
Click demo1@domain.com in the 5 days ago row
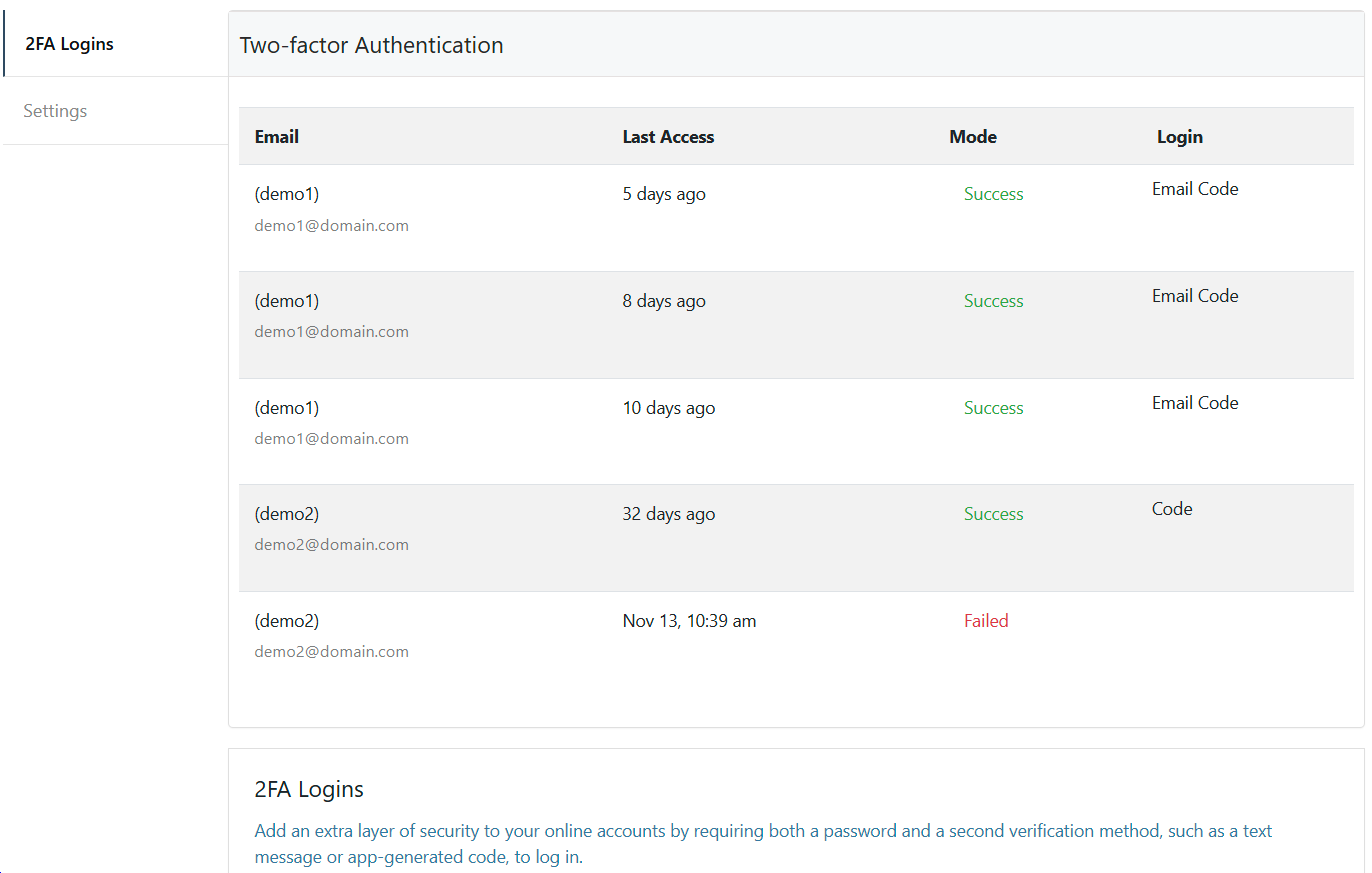[x=331, y=225]
